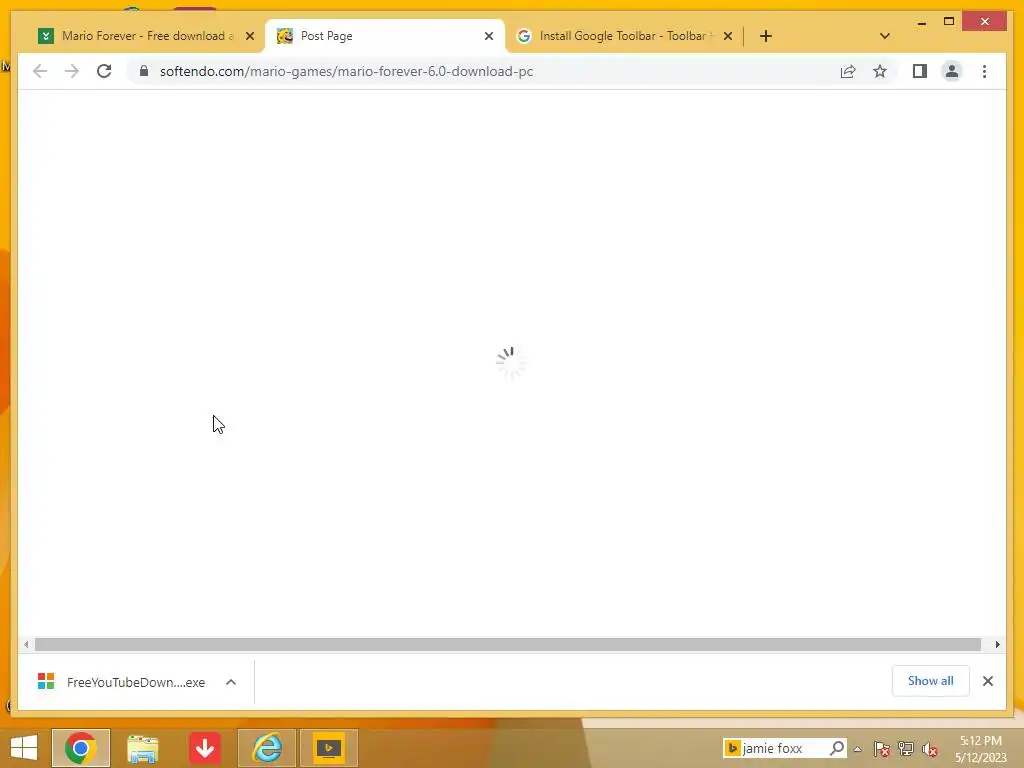Viewport: 1024px width, 768px height.
Task: Open the red download arrow taskbar app
Action: [x=204, y=748]
